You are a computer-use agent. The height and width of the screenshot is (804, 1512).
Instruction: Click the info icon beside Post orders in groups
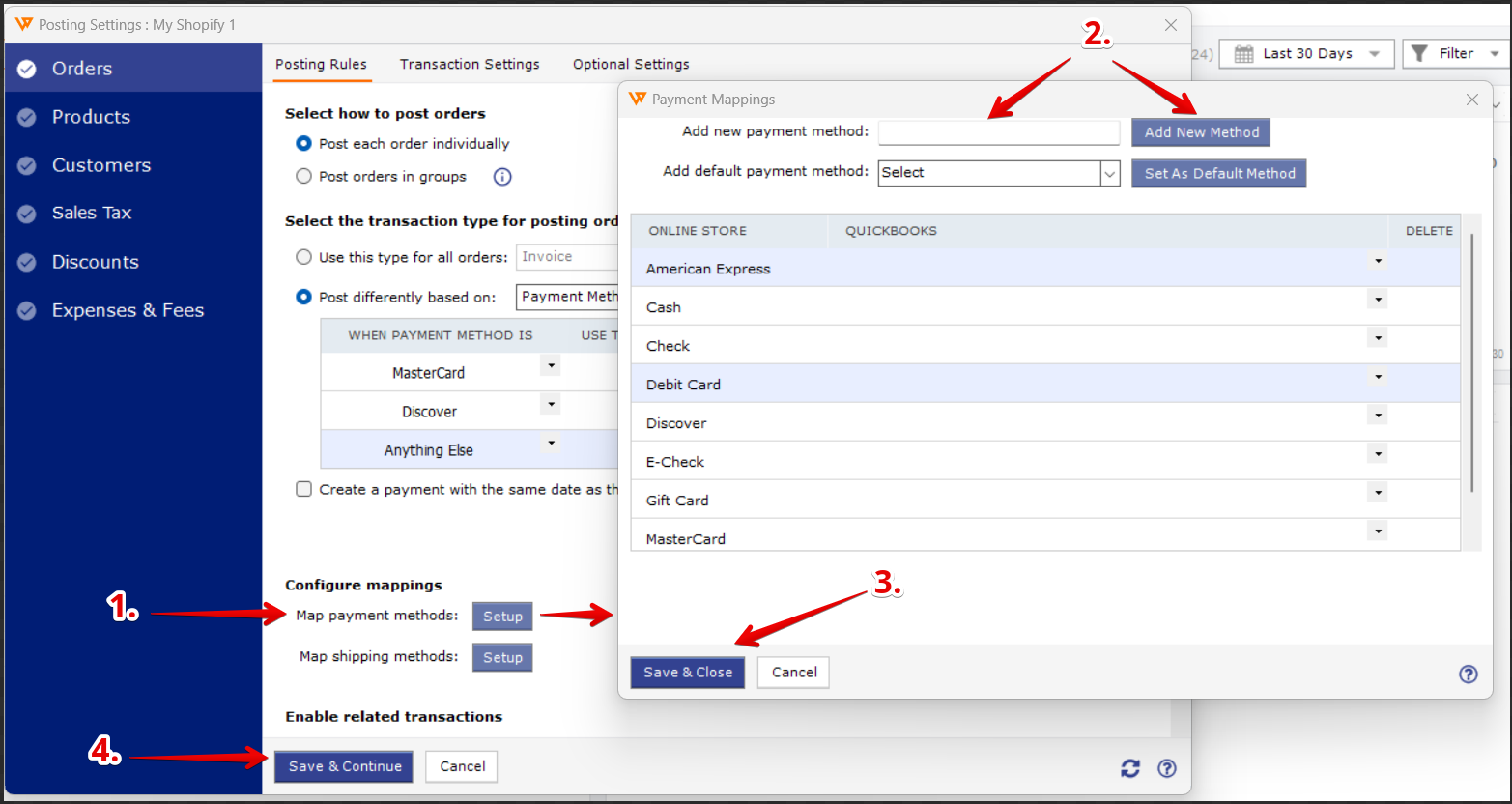tap(502, 177)
